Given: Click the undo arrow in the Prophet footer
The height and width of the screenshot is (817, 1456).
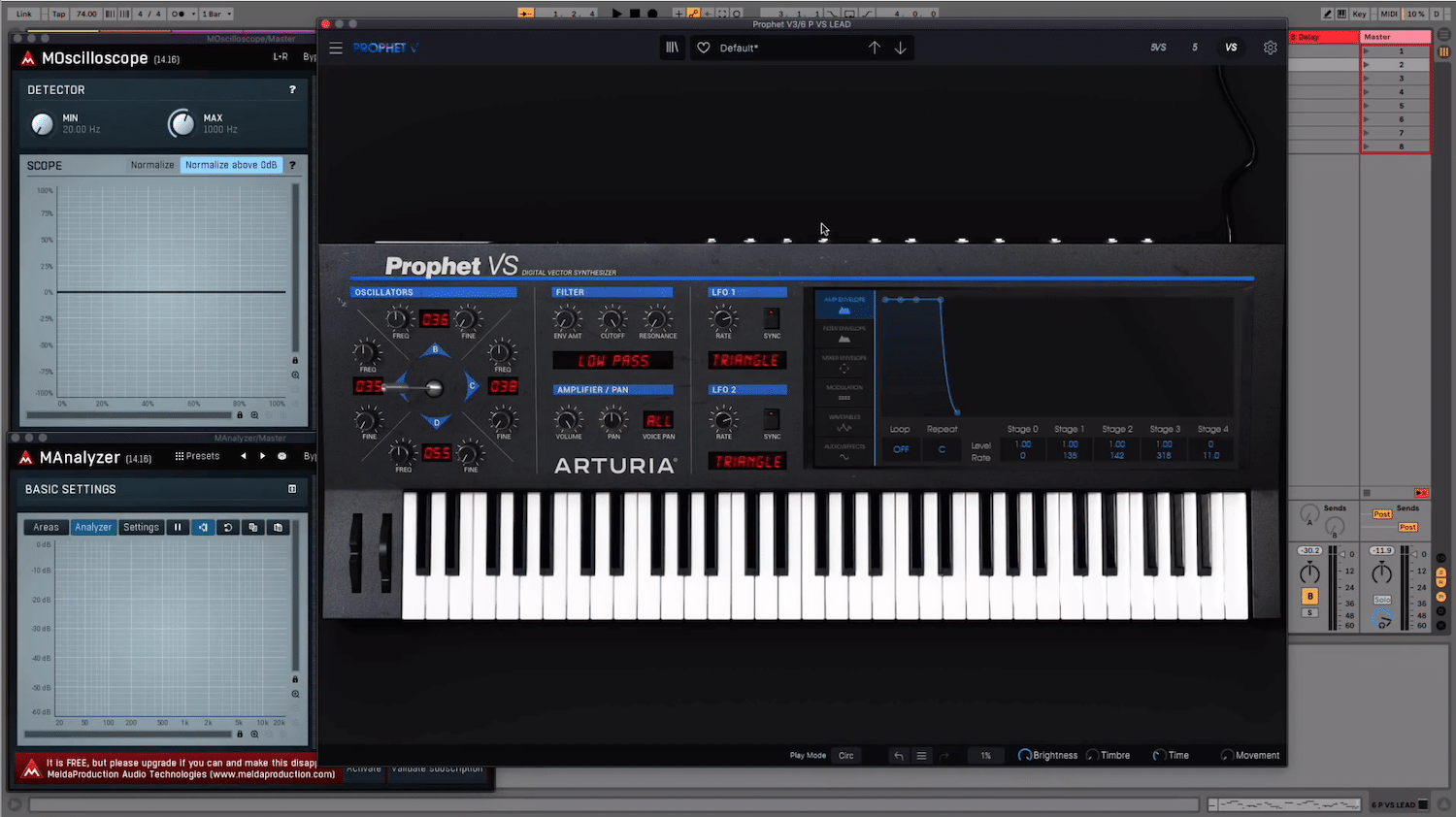Looking at the screenshot, I should [898, 755].
